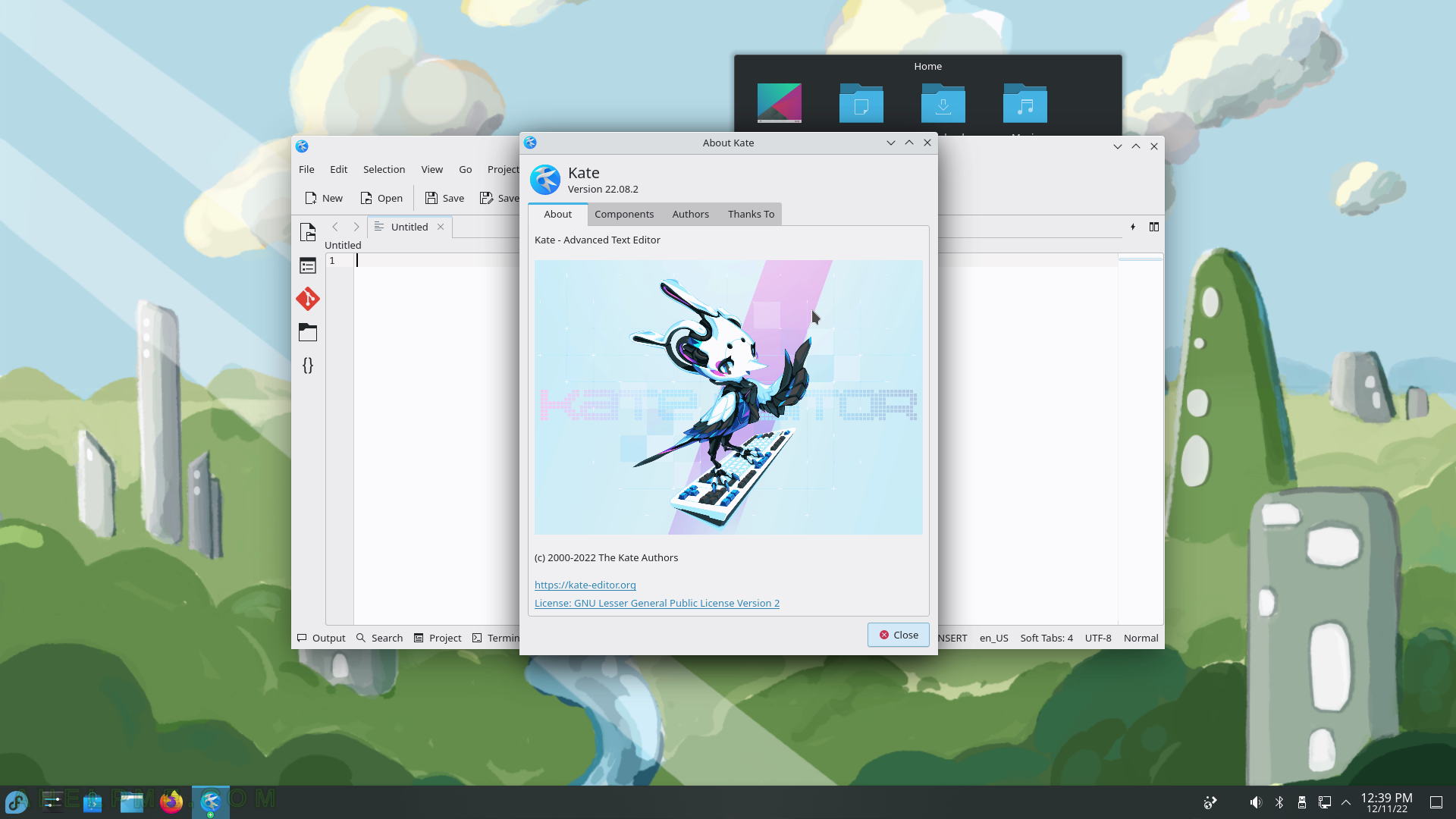The width and height of the screenshot is (1456, 819).
Task: Open the Filesystem Browser sidebar panel
Action: [x=308, y=332]
